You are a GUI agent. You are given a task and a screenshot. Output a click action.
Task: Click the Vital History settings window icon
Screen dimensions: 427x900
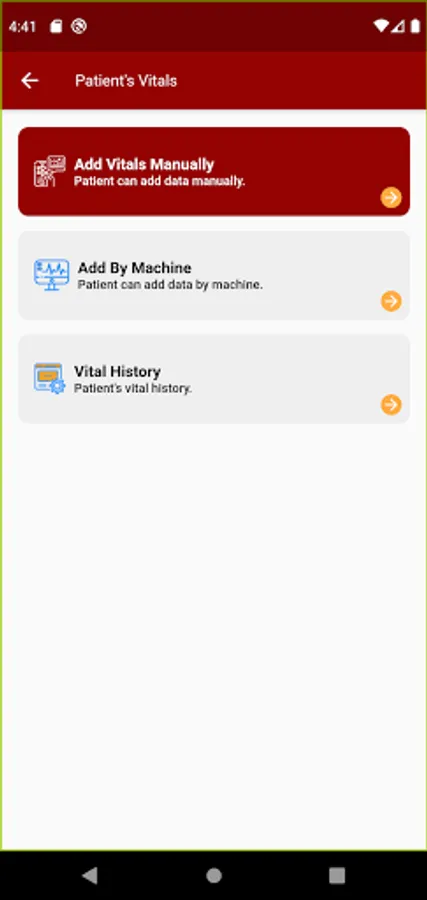click(49, 378)
